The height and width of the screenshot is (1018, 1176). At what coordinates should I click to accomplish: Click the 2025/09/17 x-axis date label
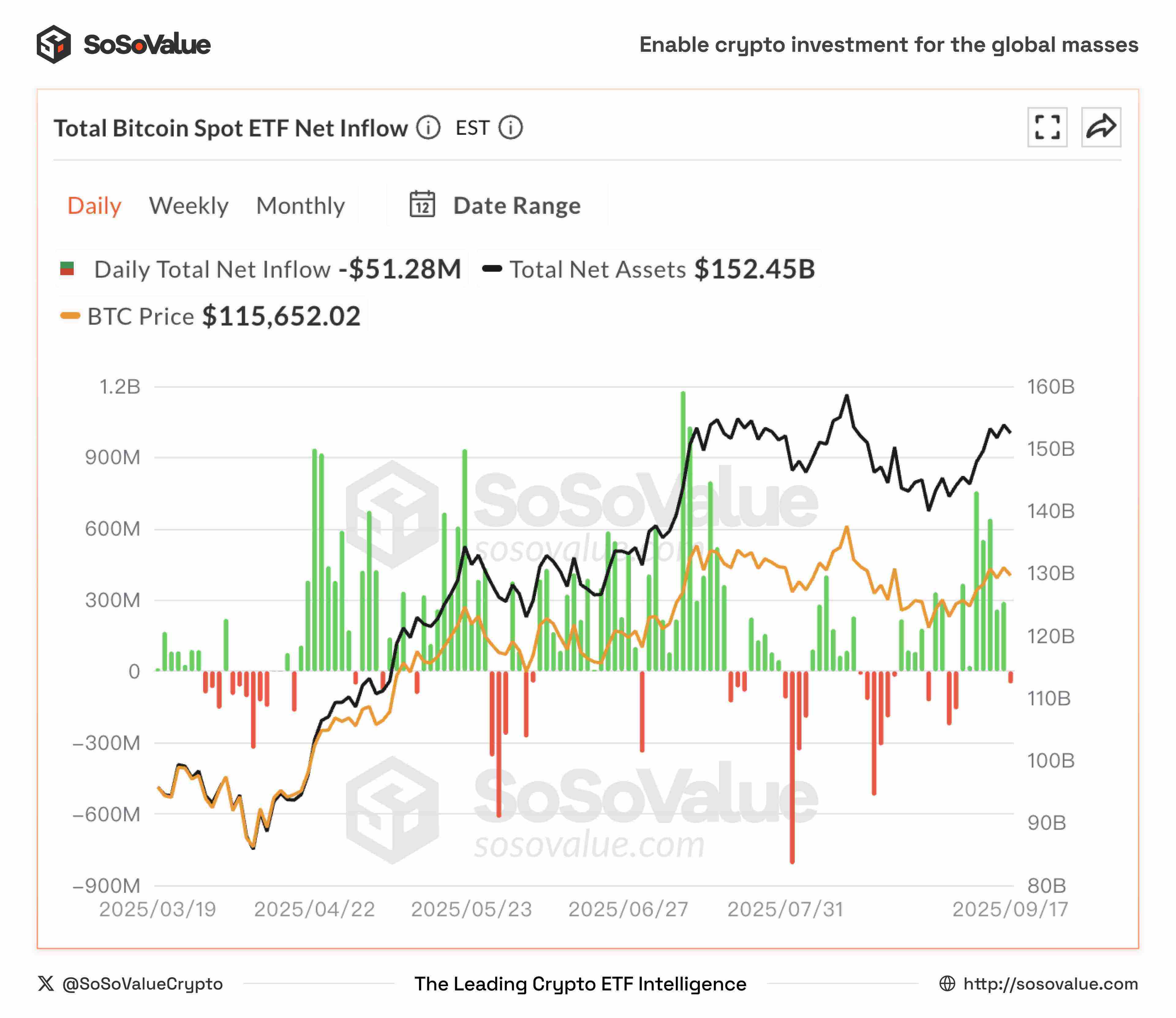(x=1009, y=910)
